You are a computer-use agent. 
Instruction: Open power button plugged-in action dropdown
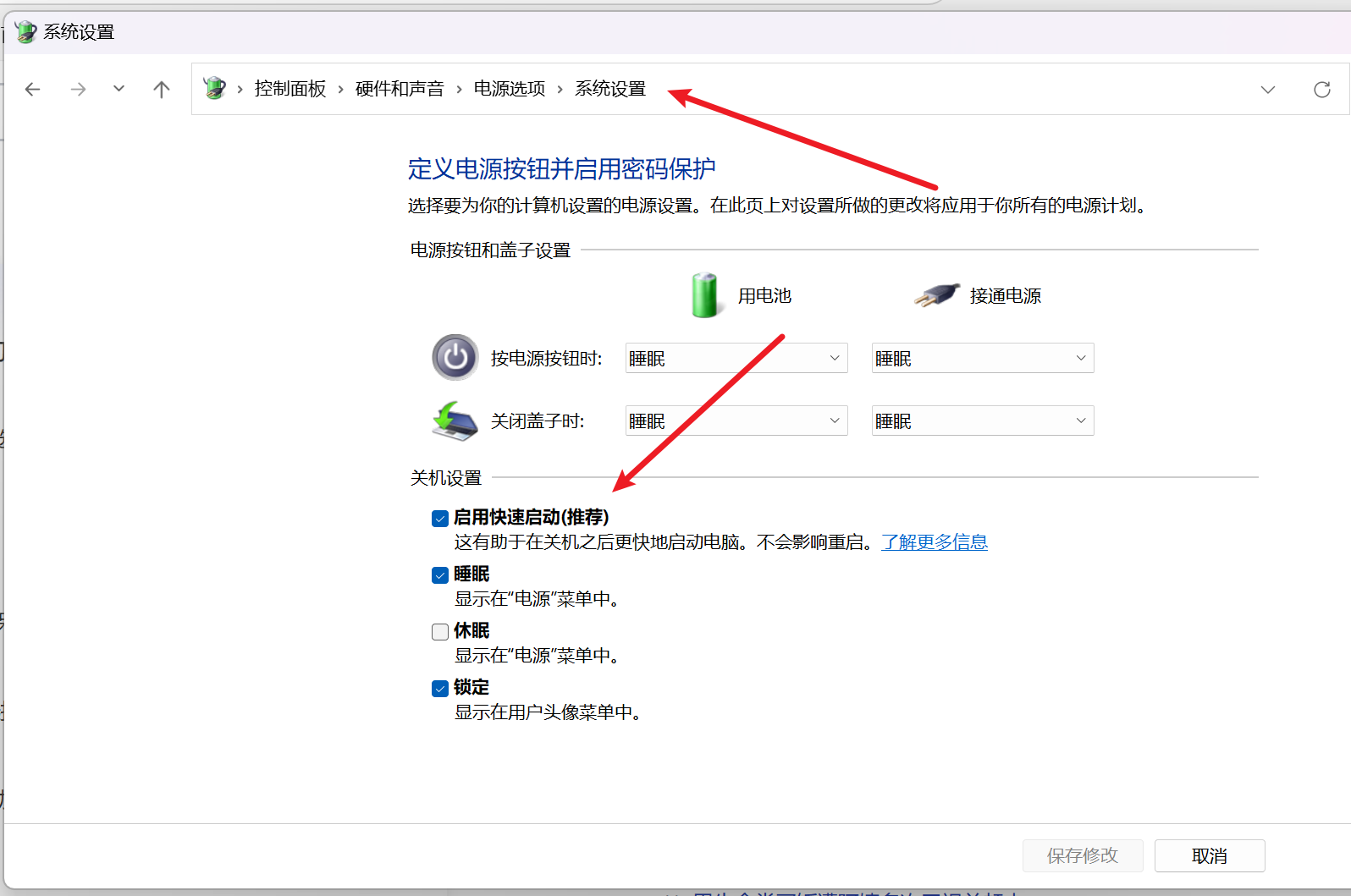(x=983, y=358)
